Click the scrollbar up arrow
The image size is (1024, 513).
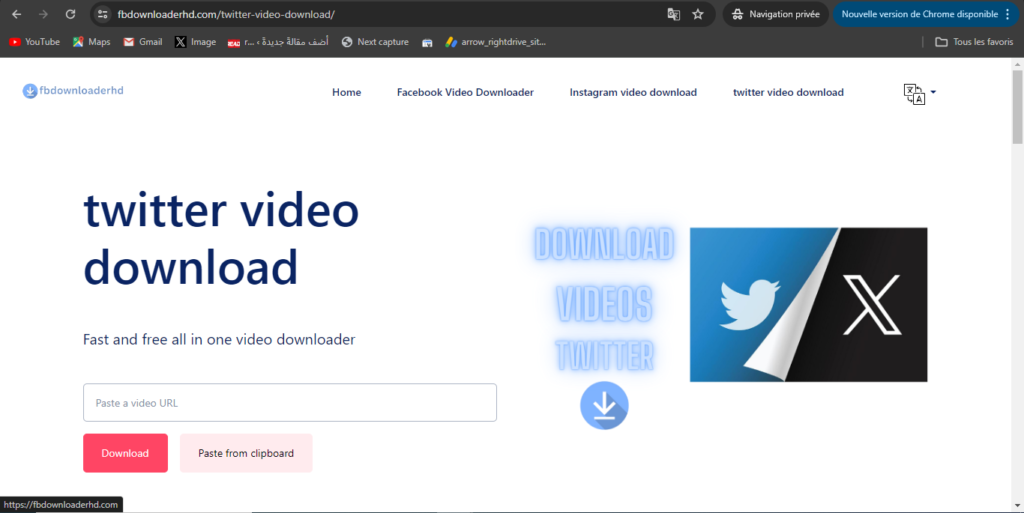point(1017,64)
